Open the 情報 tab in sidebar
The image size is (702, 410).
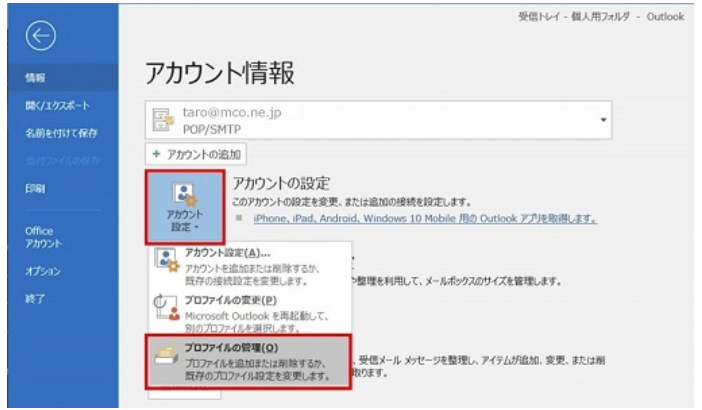point(63,78)
